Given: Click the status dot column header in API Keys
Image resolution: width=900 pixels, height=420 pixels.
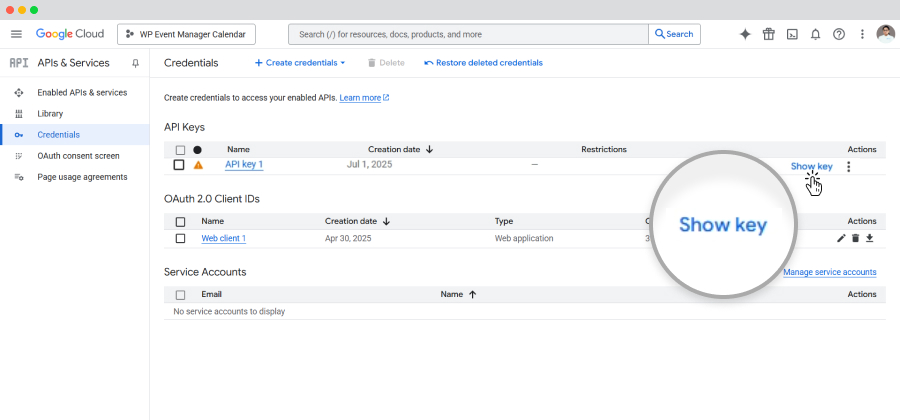Looking at the screenshot, I should click(x=197, y=150).
